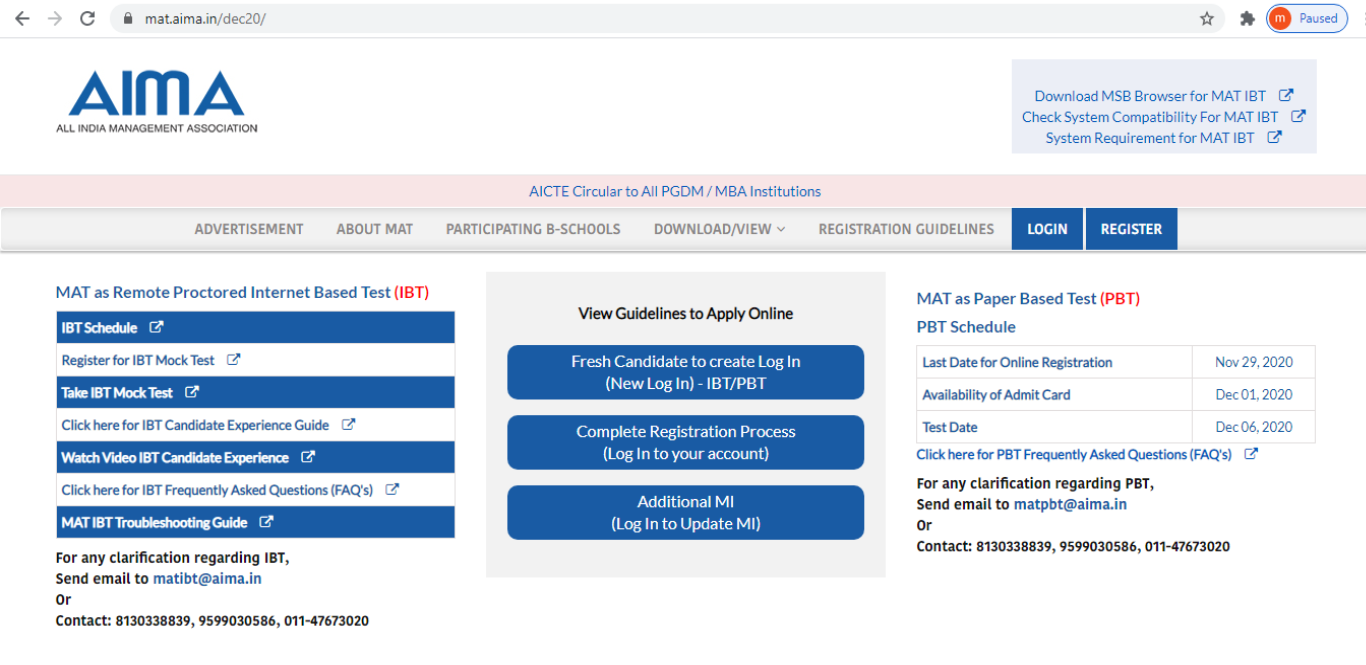This screenshot has height=665, width=1366.
Task: Open the AICTE Circular to All PGDM/MBA Institutions link
Action: click(675, 191)
